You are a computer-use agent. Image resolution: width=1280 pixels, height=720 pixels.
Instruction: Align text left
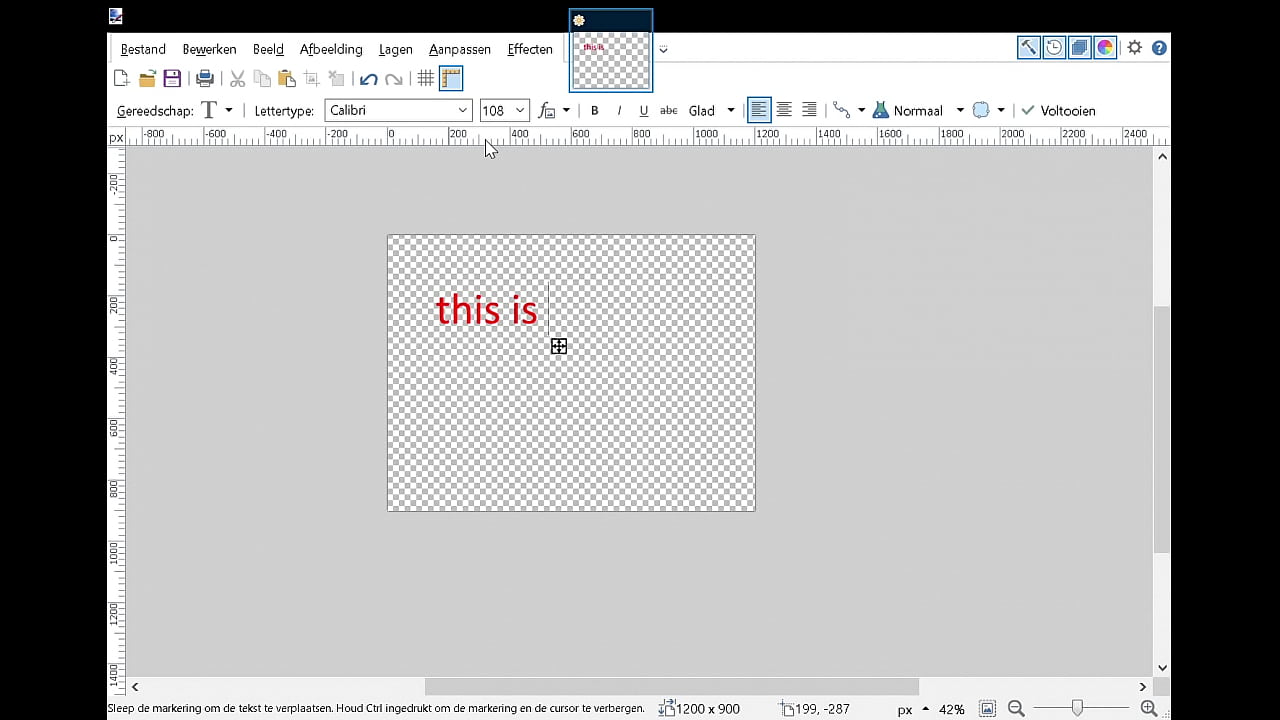coord(759,110)
